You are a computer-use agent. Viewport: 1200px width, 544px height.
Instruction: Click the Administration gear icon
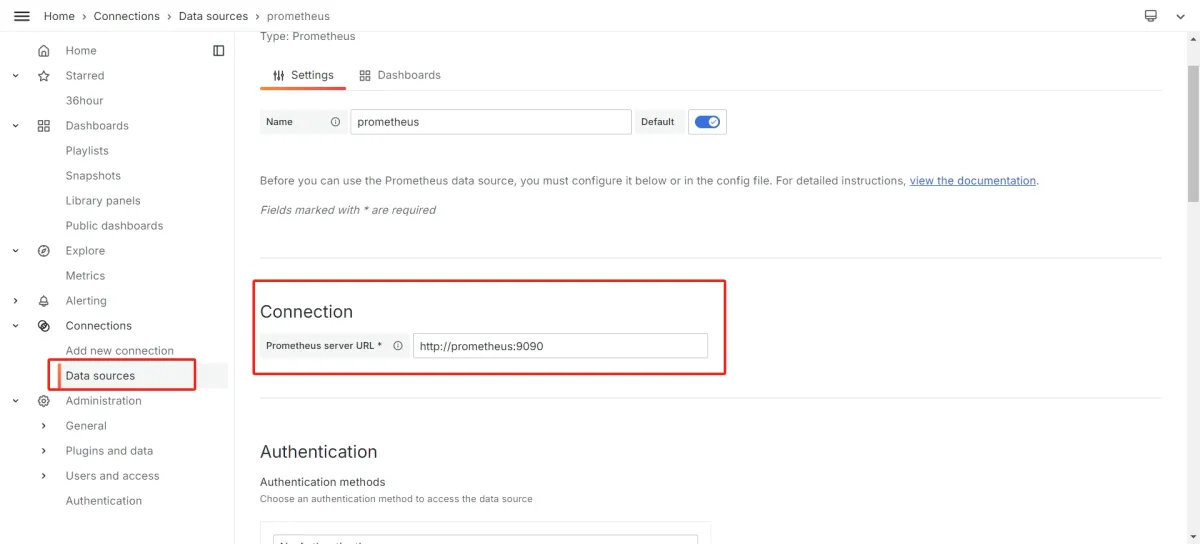[43, 401]
